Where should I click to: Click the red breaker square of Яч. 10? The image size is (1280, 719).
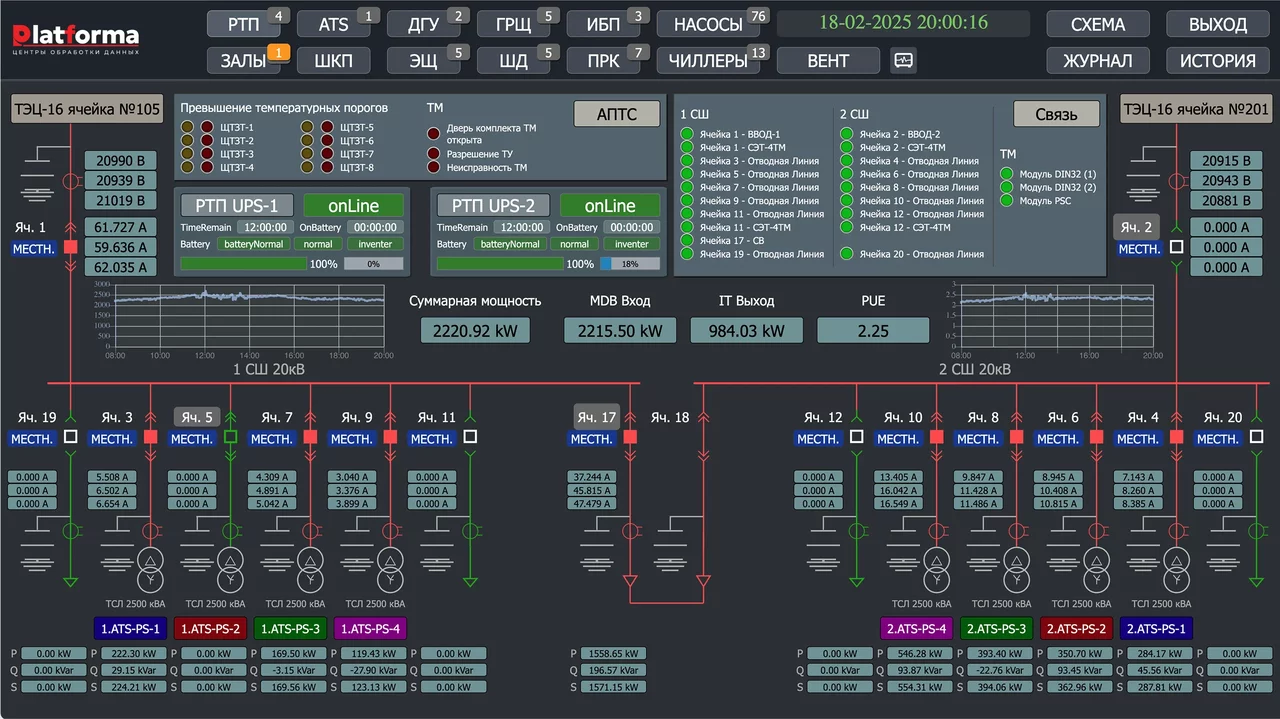(x=936, y=437)
